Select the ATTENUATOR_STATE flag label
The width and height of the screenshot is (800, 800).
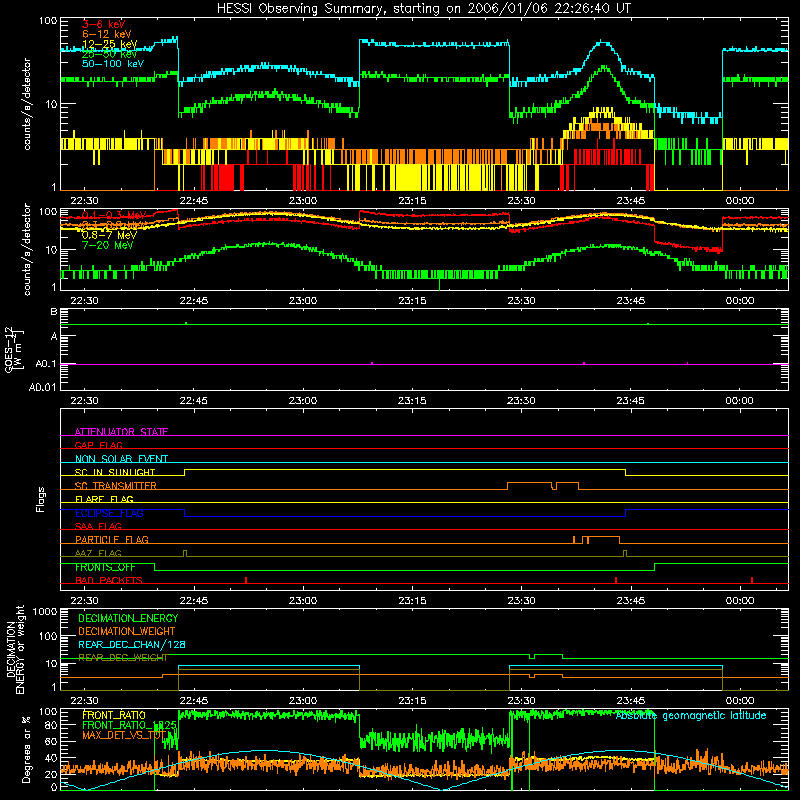[x=121, y=432]
